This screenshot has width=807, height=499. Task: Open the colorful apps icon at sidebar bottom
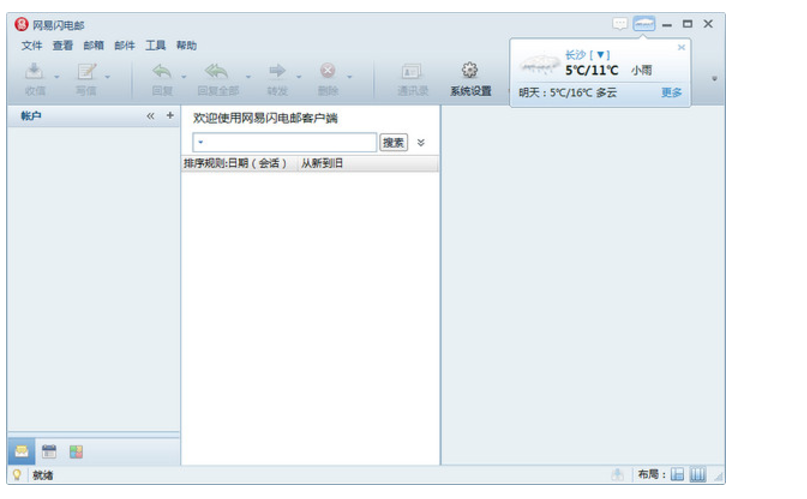click(x=76, y=452)
